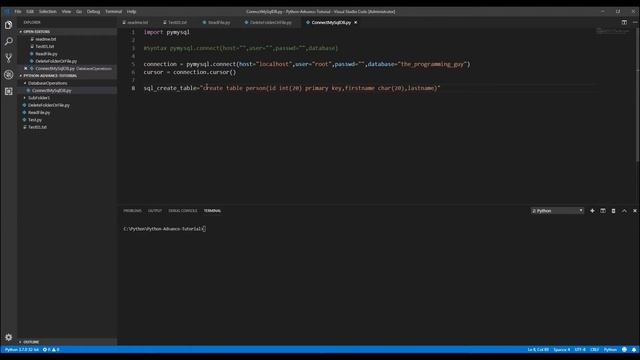Switch to the Problems panel tab
This screenshot has width=640, height=360.
[x=132, y=211]
